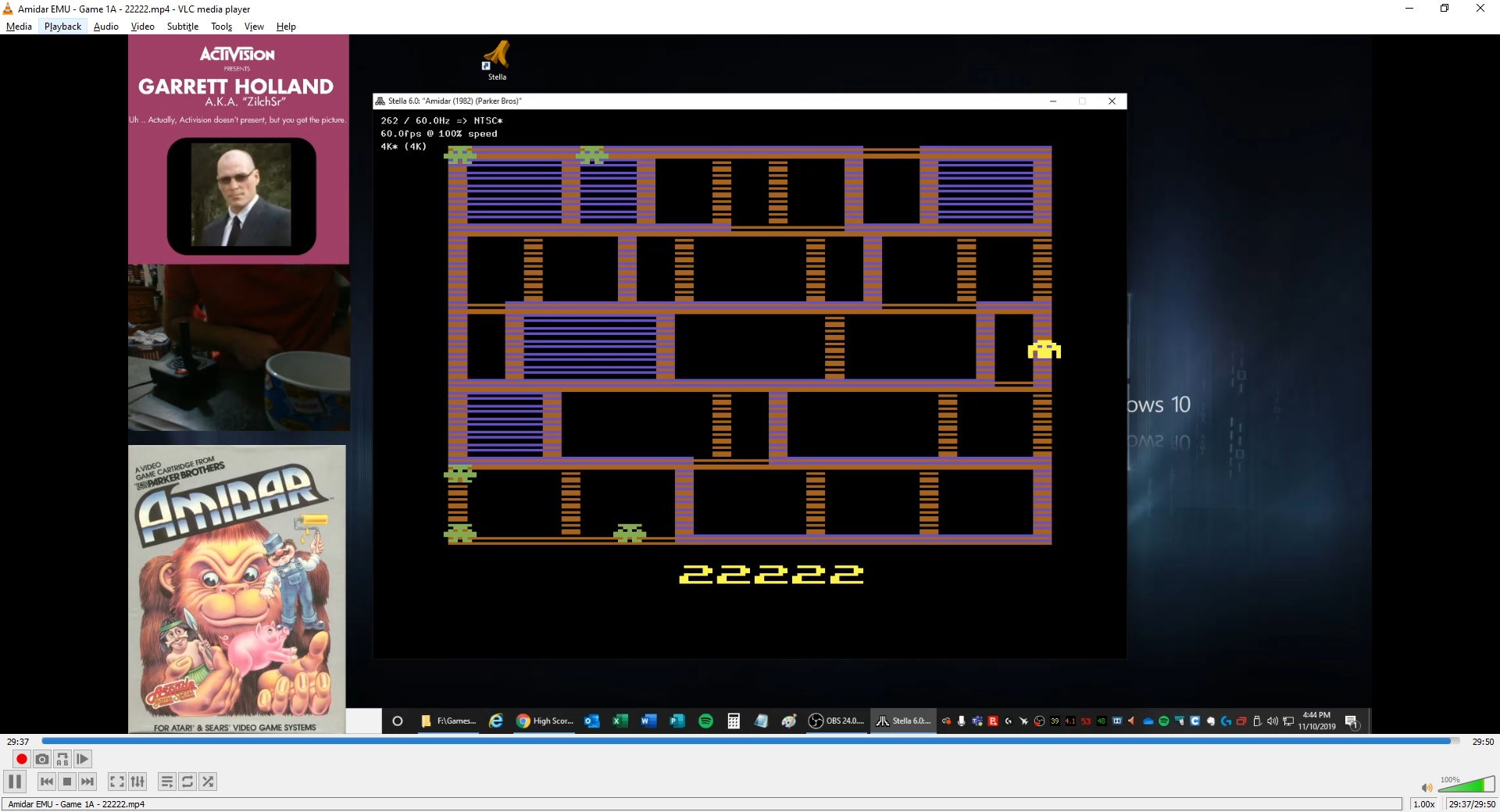Image resolution: width=1500 pixels, height=812 pixels.
Task: Open the Media menu
Action: coord(19,27)
